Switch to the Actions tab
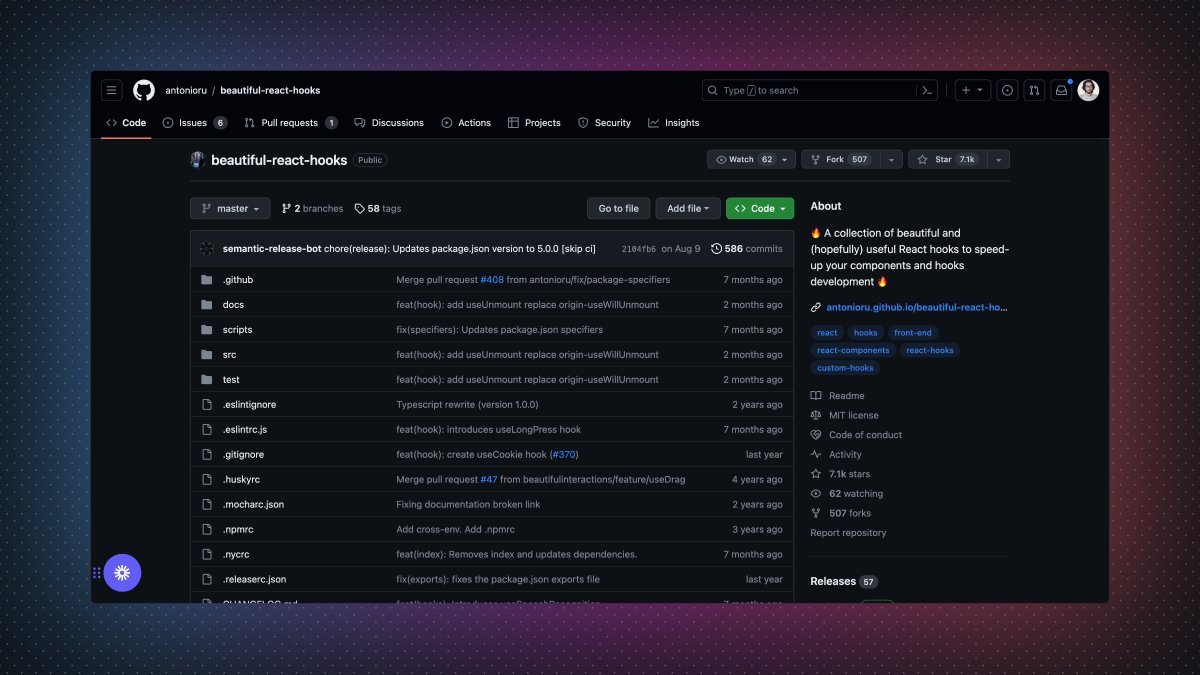1200x675 pixels. 466,122
